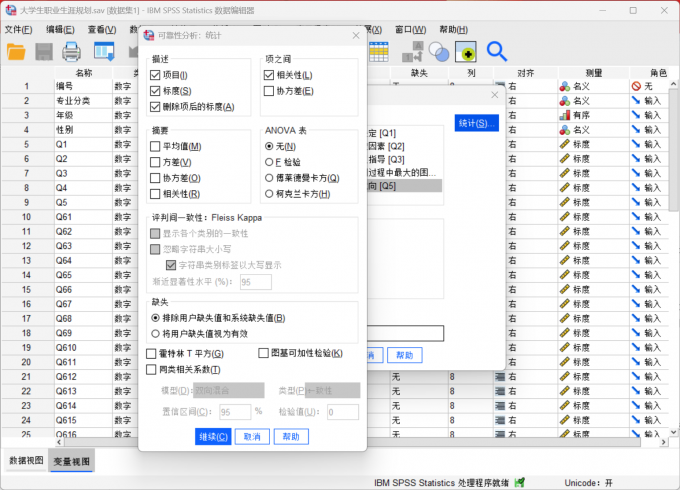Image resolution: width=680 pixels, height=490 pixels.
Task: Select the [Q5] item in variable list
Action: coord(404,186)
